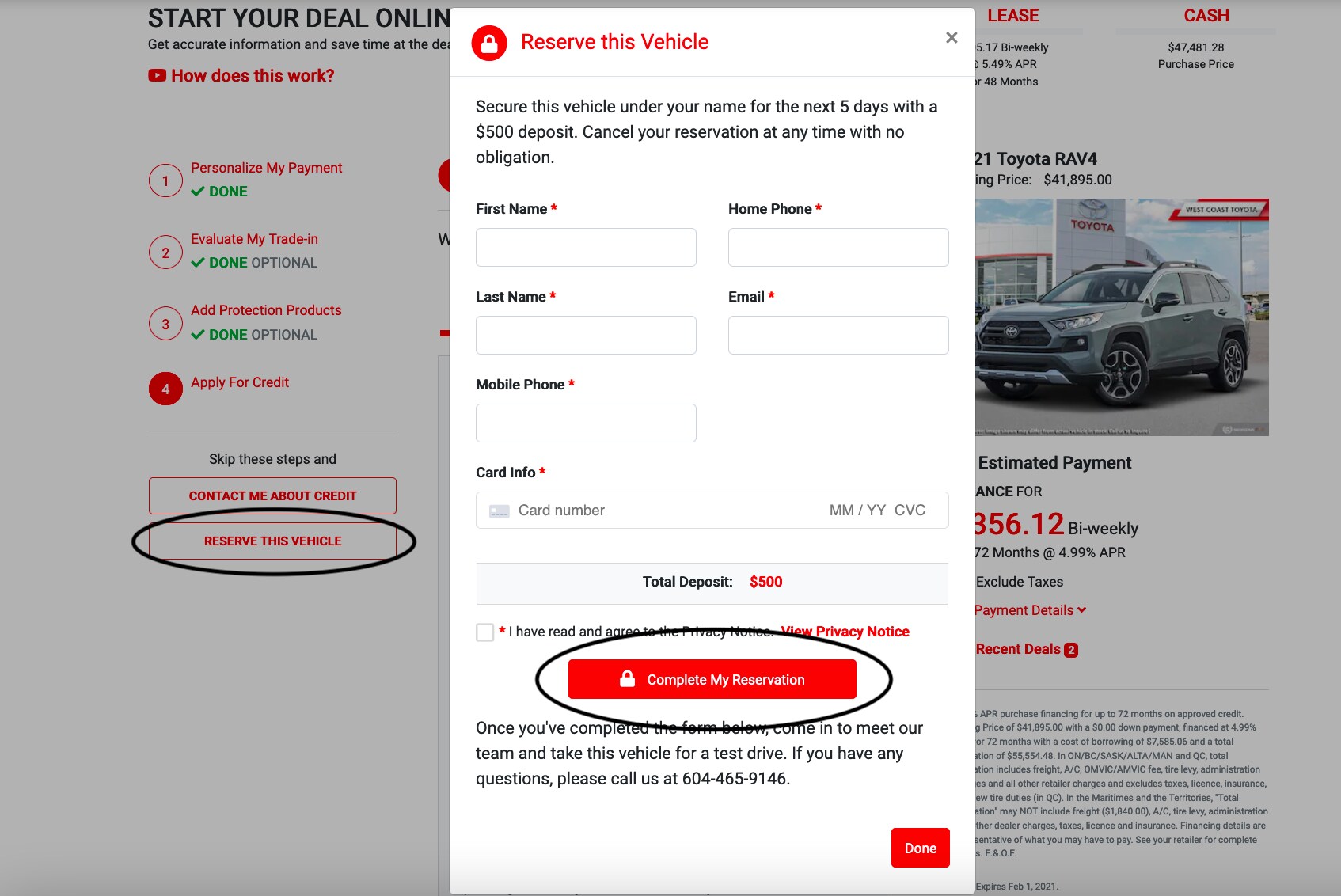
Task: Click the First Name input field
Action: point(586,247)
